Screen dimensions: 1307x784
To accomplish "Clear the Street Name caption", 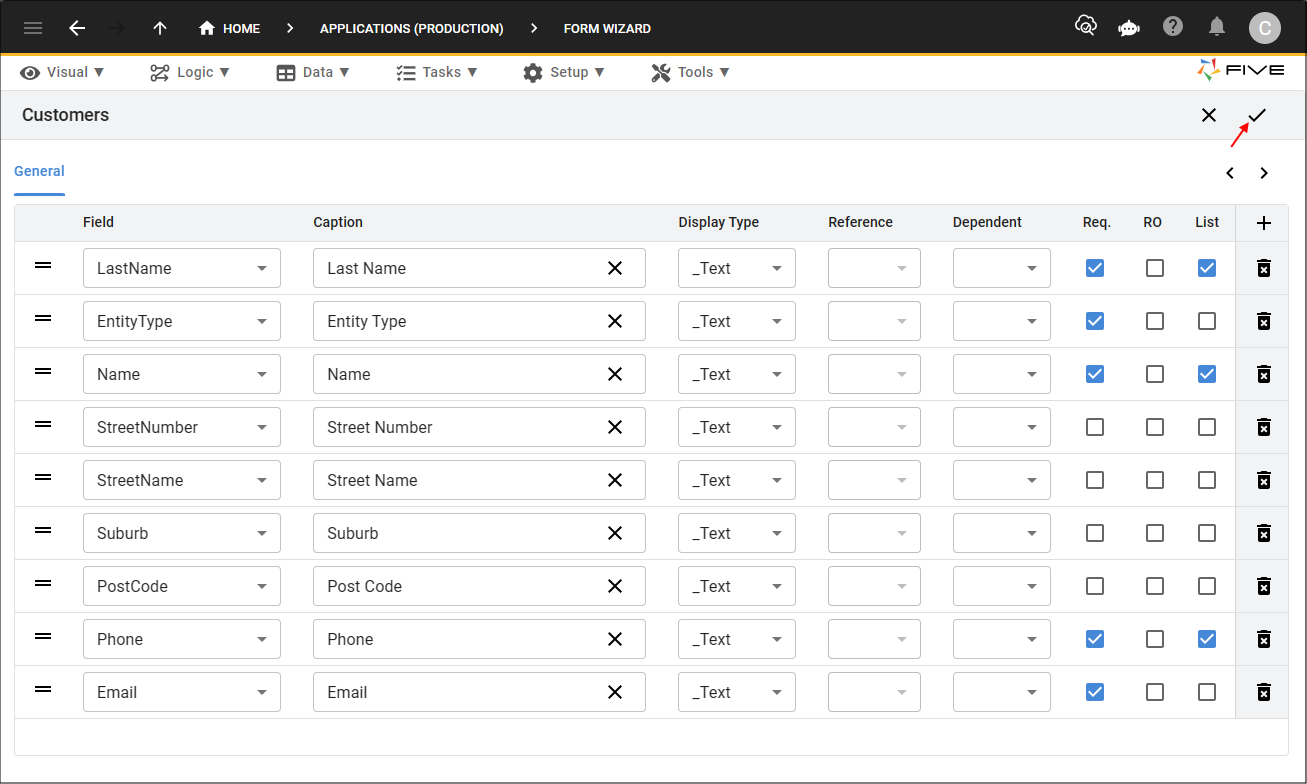I will point(615,480).
